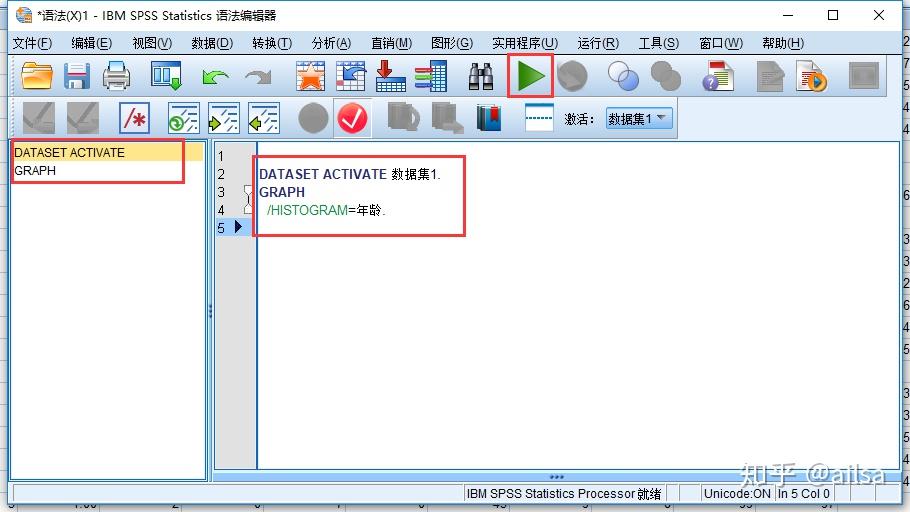The image size is (910, 512).
Task: Indent syntax right icon
Action: click(x=223, y=118)
